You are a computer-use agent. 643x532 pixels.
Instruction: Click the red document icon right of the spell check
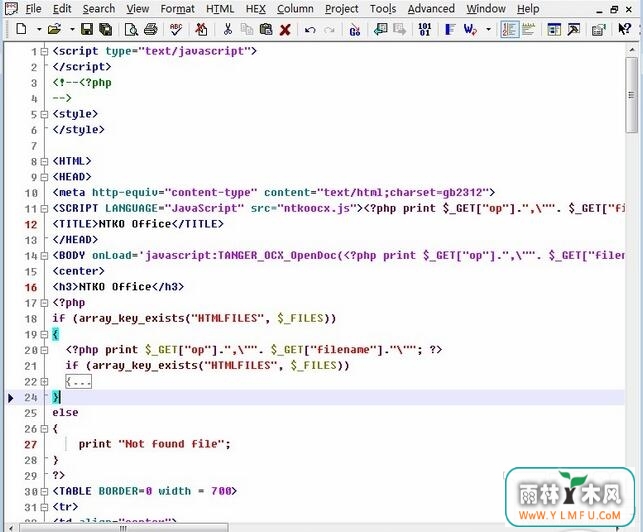[x=201, y=29]
